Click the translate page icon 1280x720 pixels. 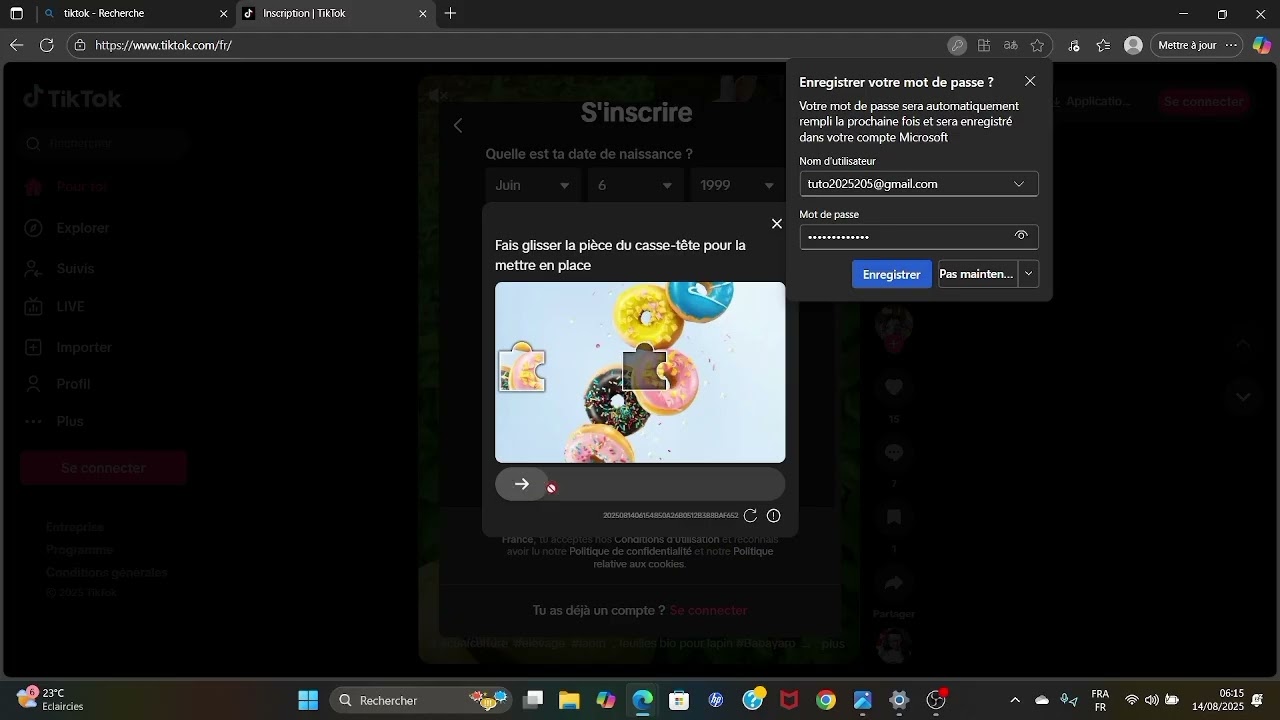click(x=1011, y=45)
